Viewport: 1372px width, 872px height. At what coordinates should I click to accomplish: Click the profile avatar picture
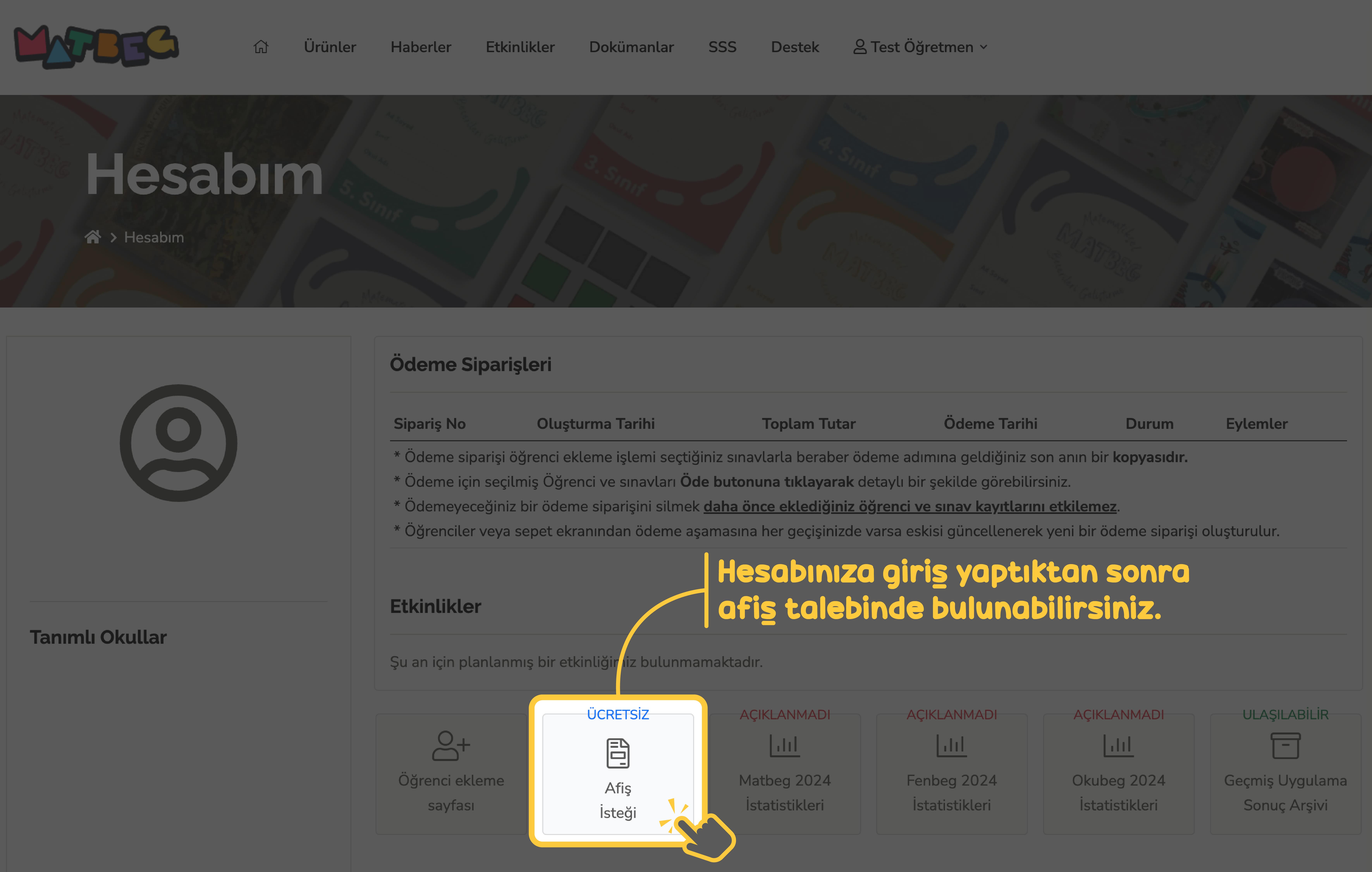(178, 443)
